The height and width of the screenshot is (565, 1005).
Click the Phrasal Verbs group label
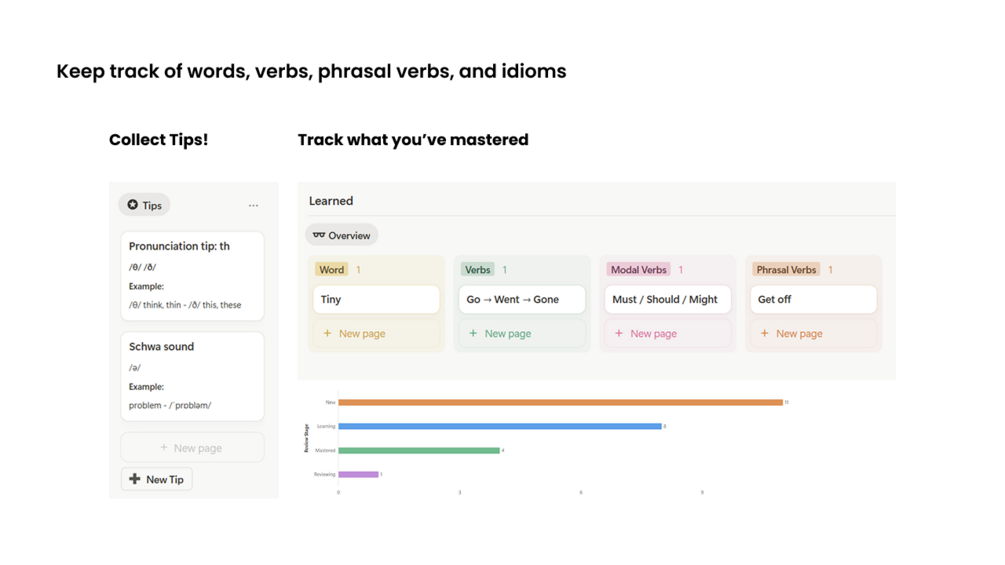[786, 269]
